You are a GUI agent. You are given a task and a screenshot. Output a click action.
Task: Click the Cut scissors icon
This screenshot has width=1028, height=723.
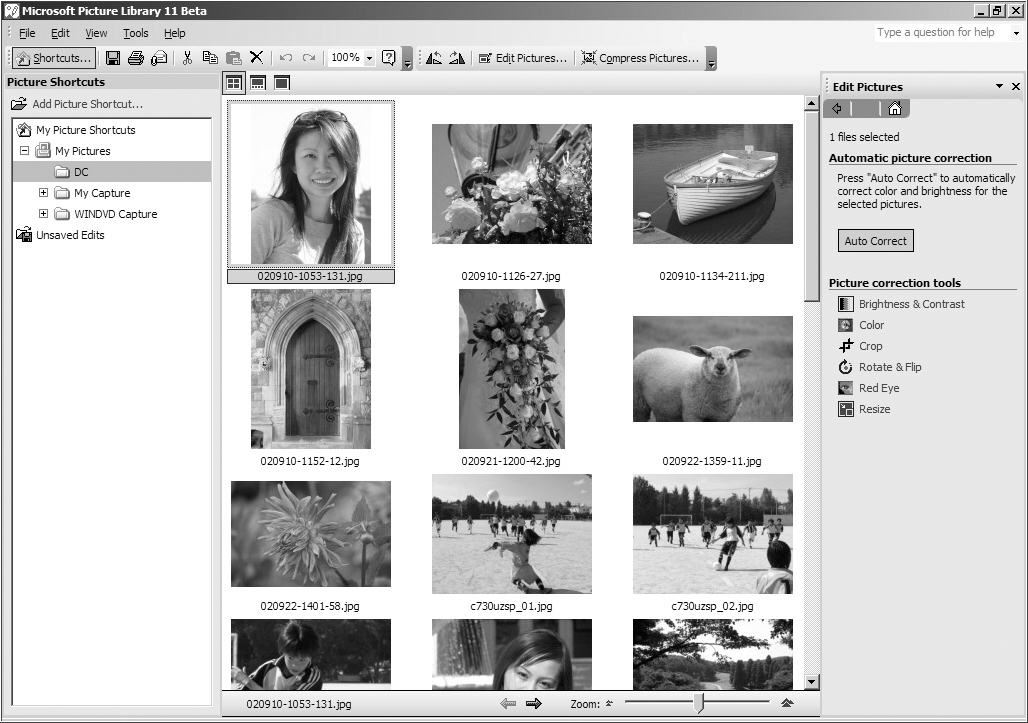187,58
